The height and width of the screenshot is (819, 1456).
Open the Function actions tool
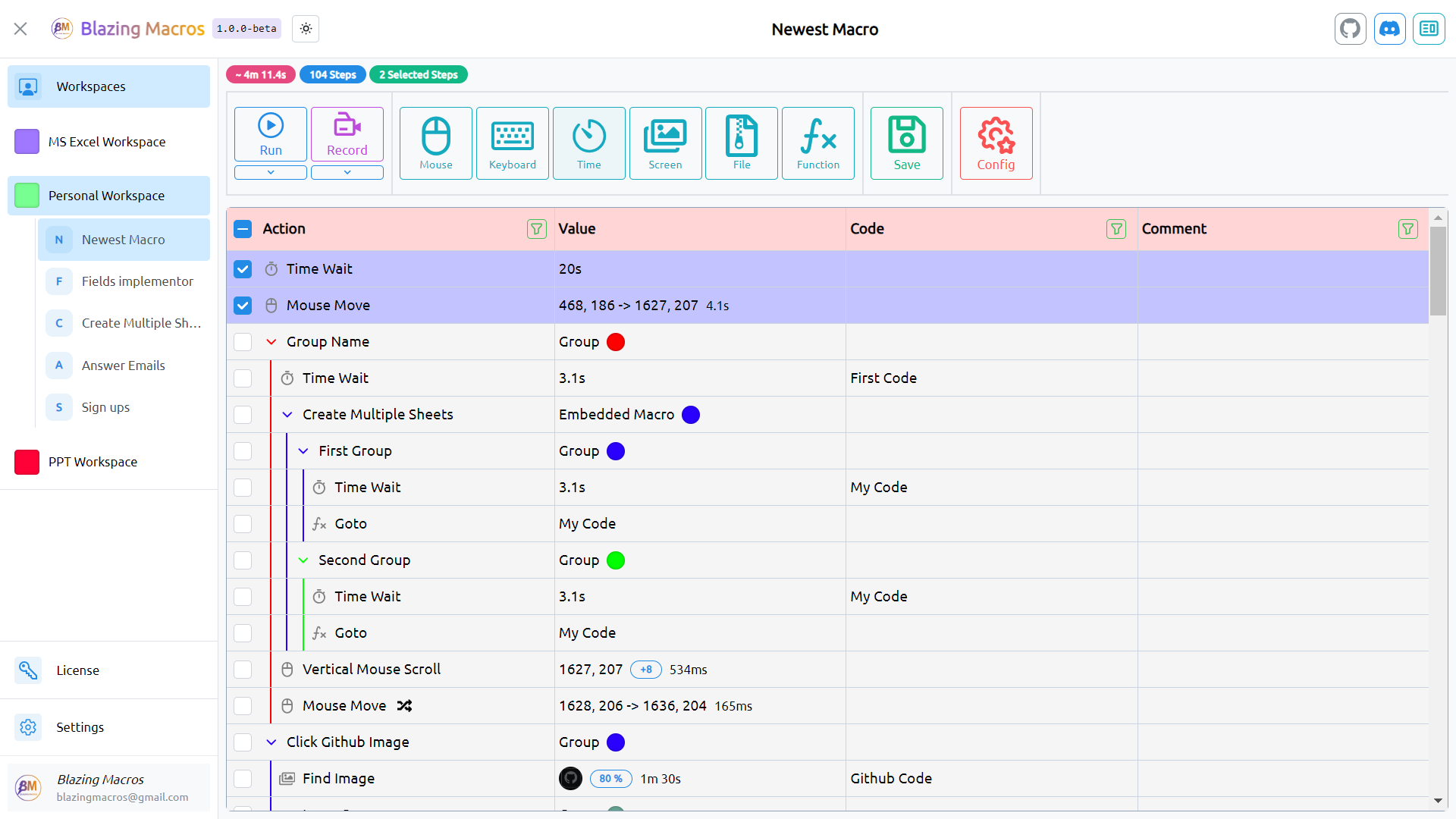pyautogui.click(x=818, y=143)
